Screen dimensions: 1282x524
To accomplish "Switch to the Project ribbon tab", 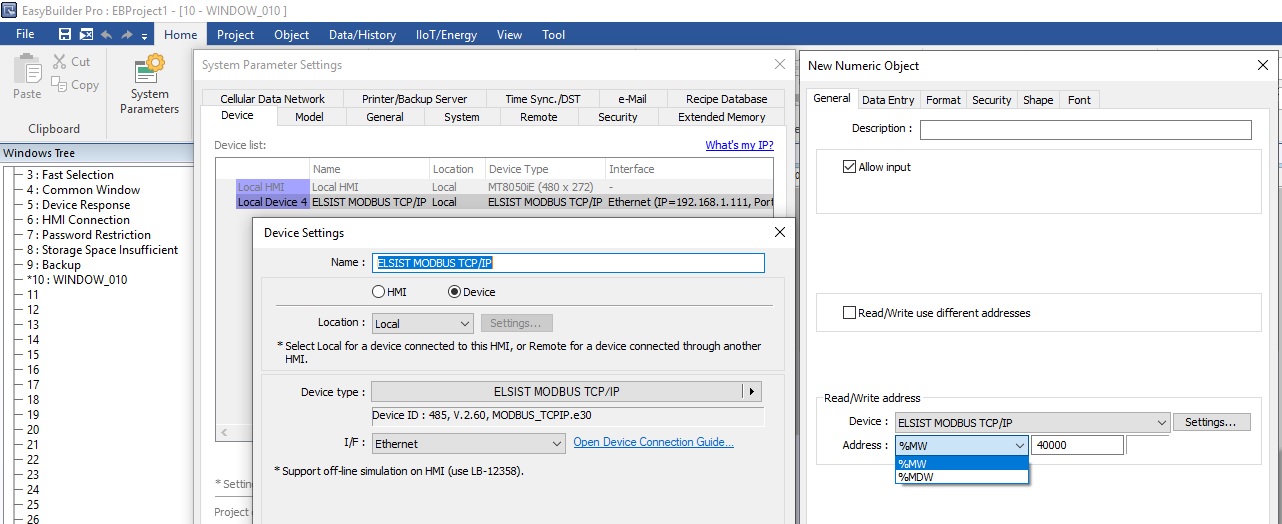I will (x=236, y=35).
